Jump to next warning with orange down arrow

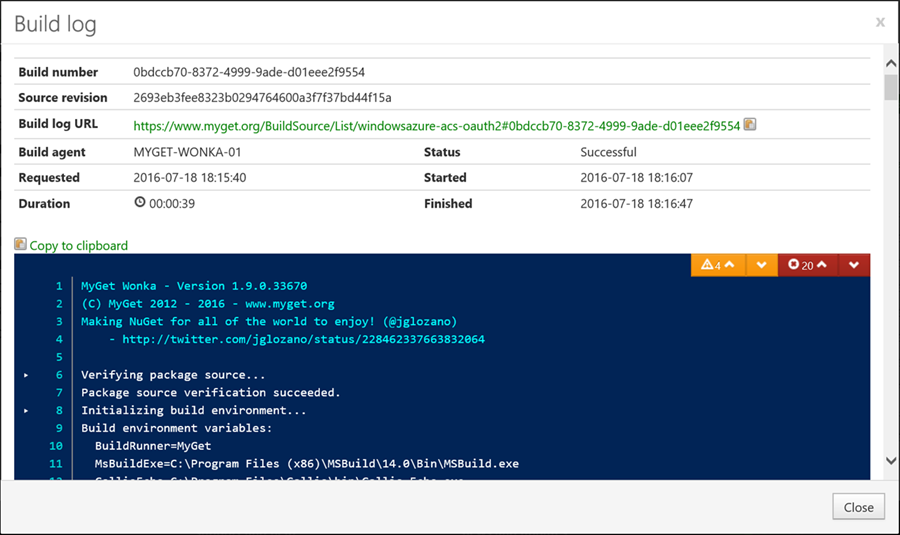762,265
